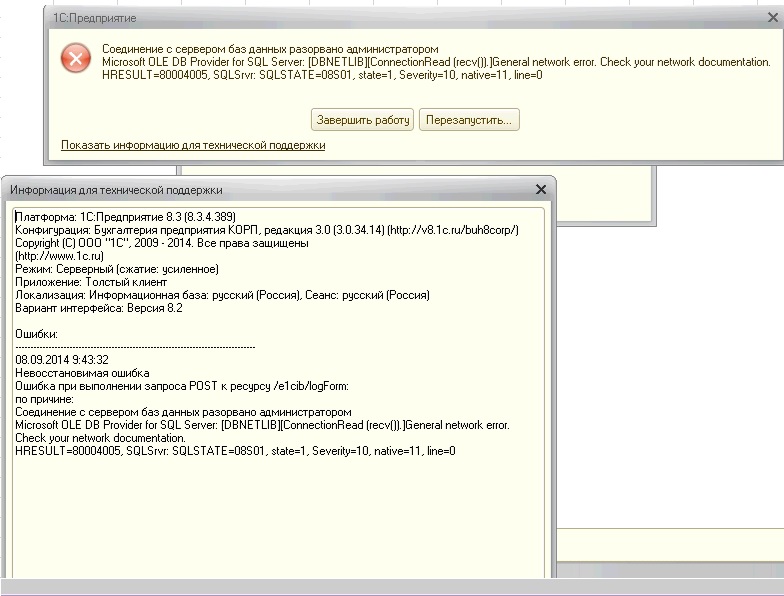Select the Невосстановимая ошибка line
This screenshot has width=784, height=596.
coord(82,372)
